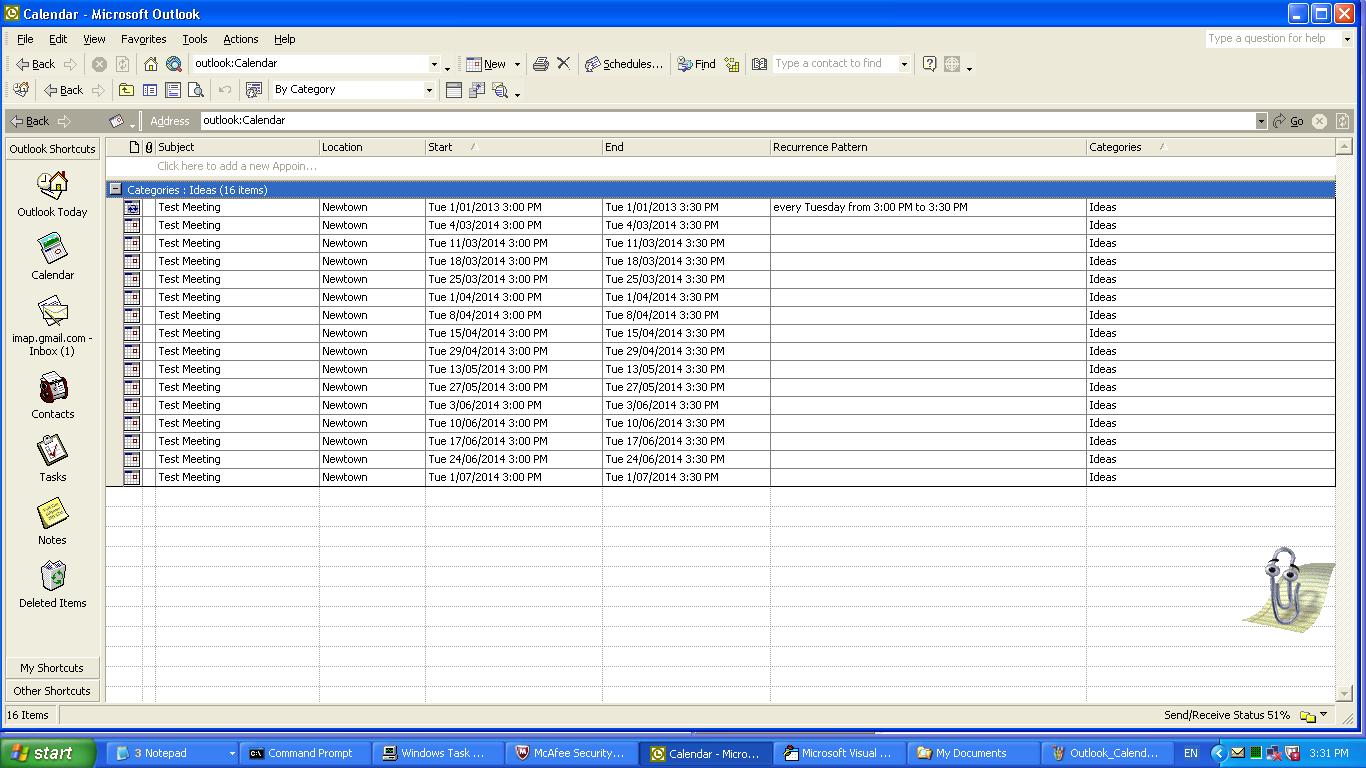The width and height of the screenshot is (1366, 768).
Task: Click the Organize icon beside Find
Action: [732, 64]
